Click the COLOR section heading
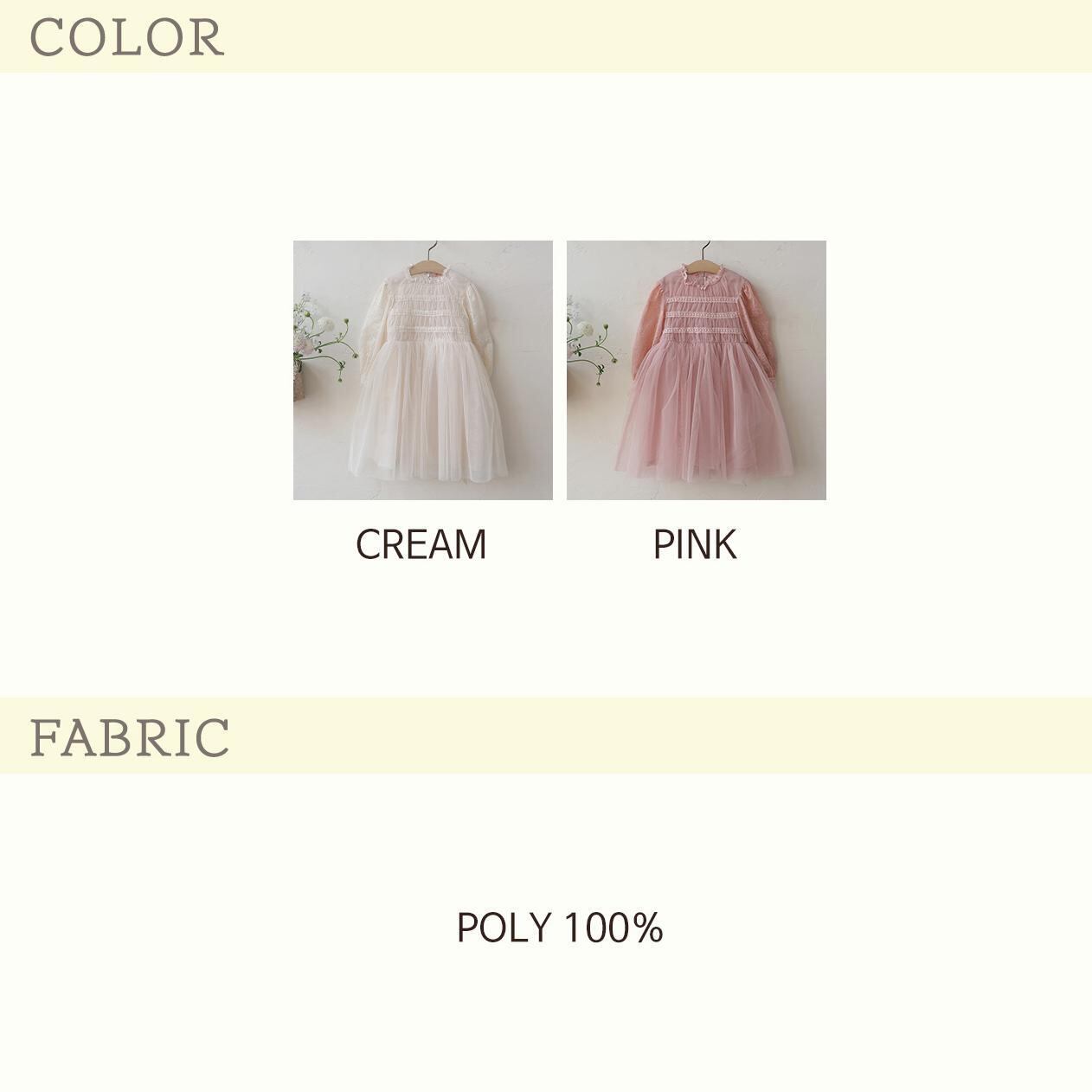 pos(127,37)
